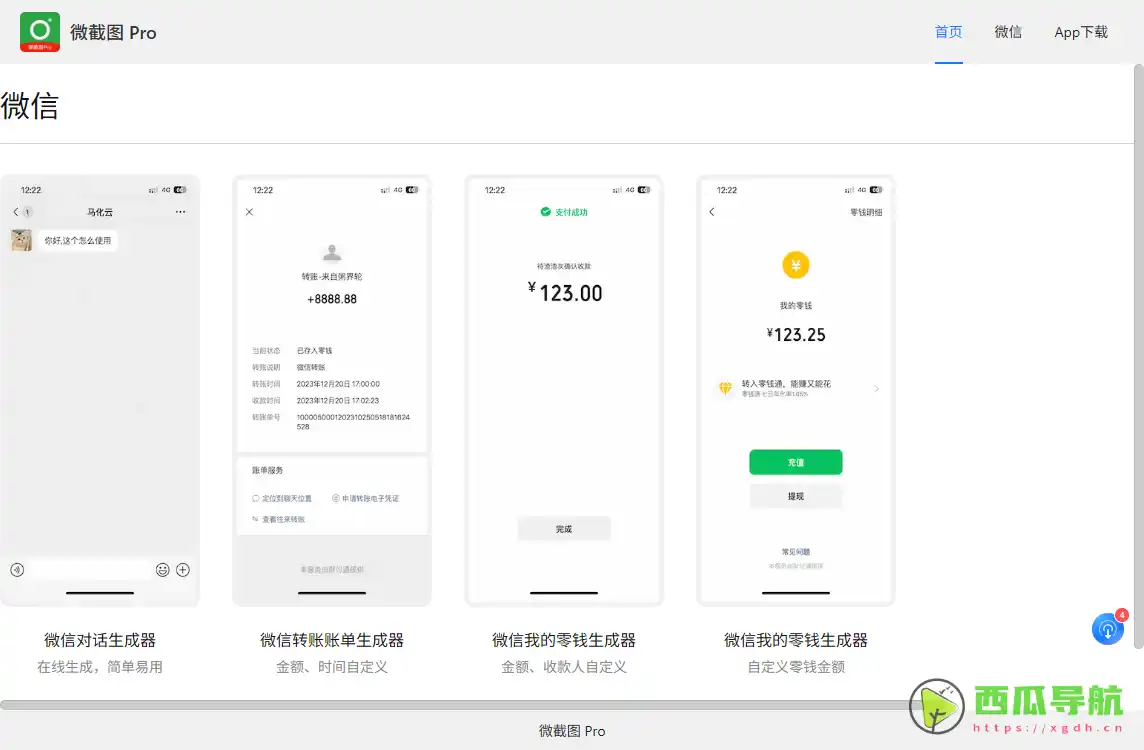The image size is (1144, 750).
Task: Click the 查看往来转账 option
Action: point(279,519)
